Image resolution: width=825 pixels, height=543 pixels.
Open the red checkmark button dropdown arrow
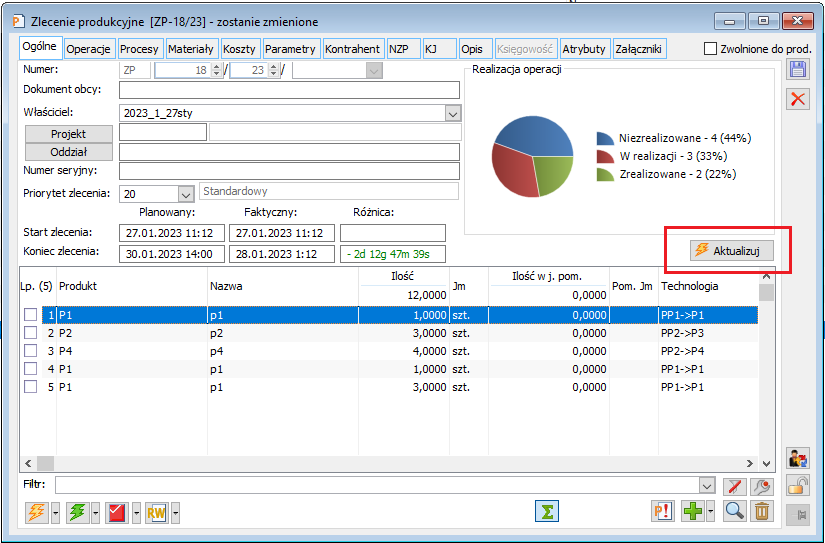tap(136, 512)
